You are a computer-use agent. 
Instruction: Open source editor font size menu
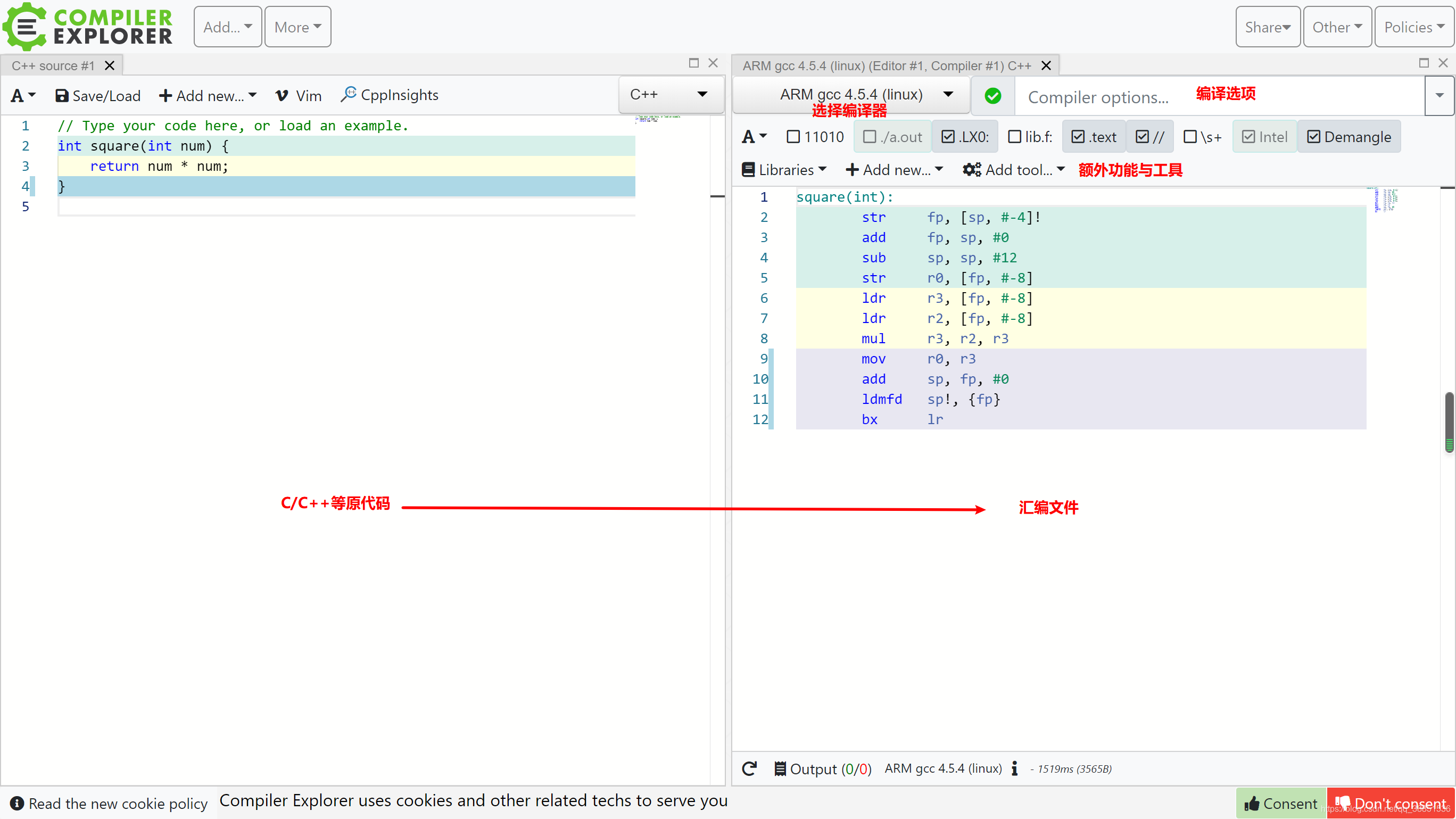coord(23,95)
